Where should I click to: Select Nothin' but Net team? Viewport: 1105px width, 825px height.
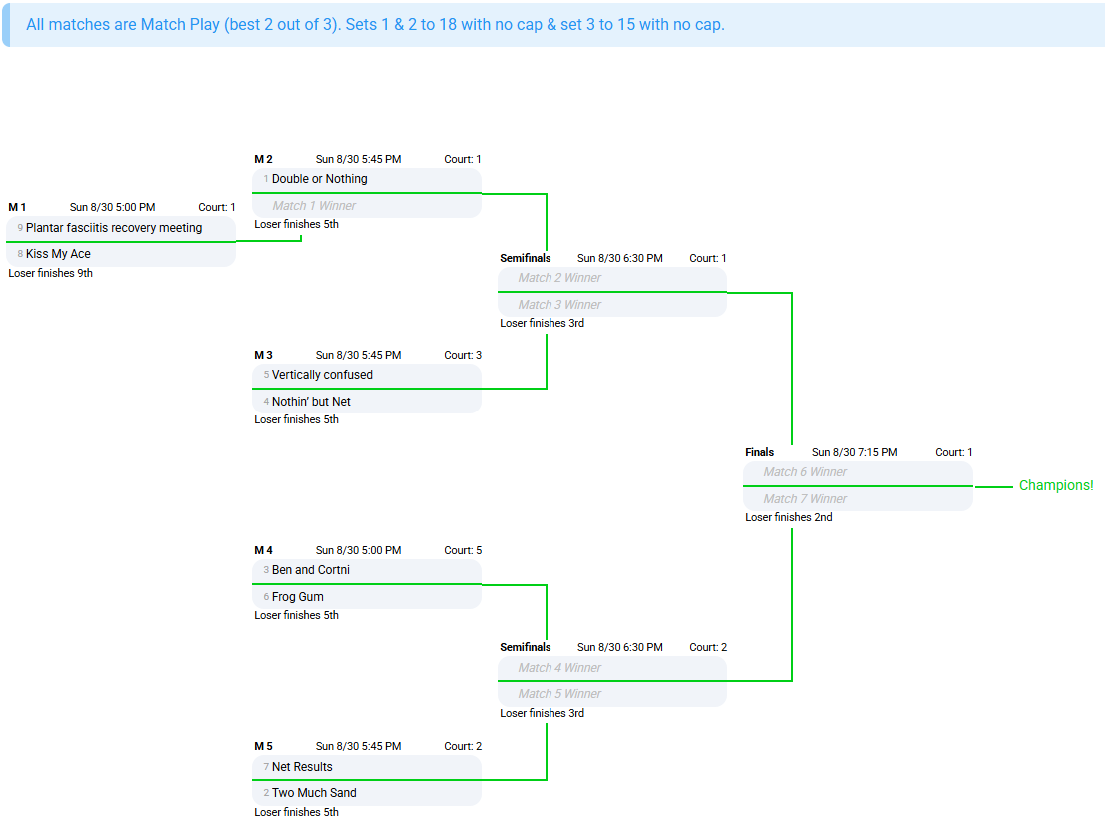pos(366,402)
